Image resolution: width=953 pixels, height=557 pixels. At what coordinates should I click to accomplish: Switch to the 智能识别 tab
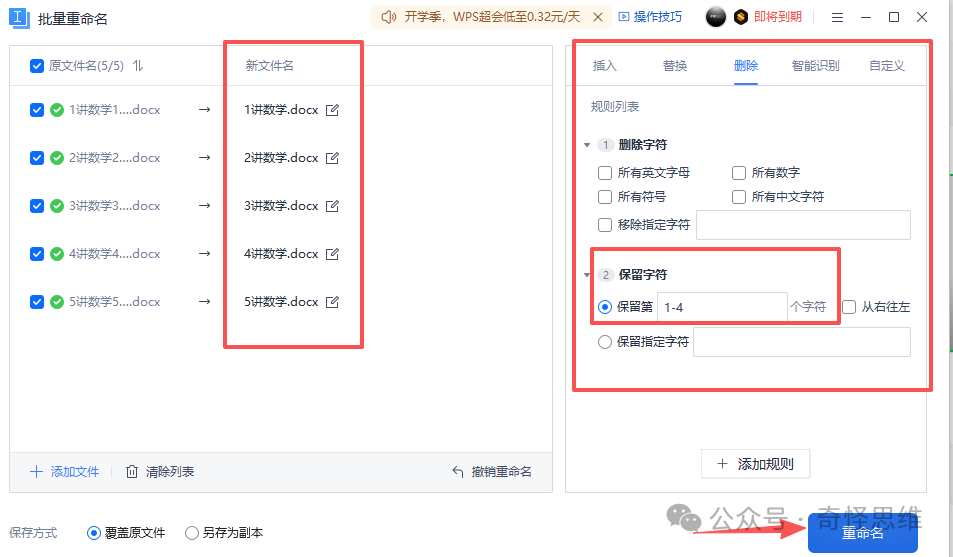816,66
